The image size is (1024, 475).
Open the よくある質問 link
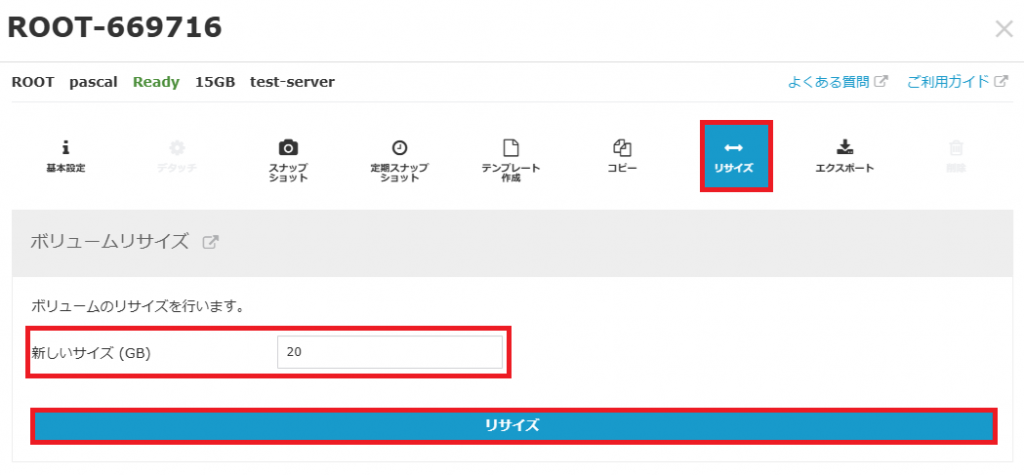[828, 82]
